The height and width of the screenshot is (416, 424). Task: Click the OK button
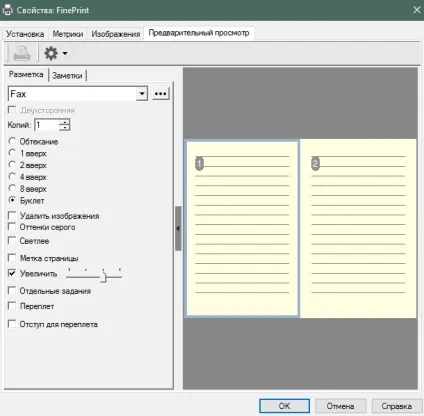pos(284,406)
